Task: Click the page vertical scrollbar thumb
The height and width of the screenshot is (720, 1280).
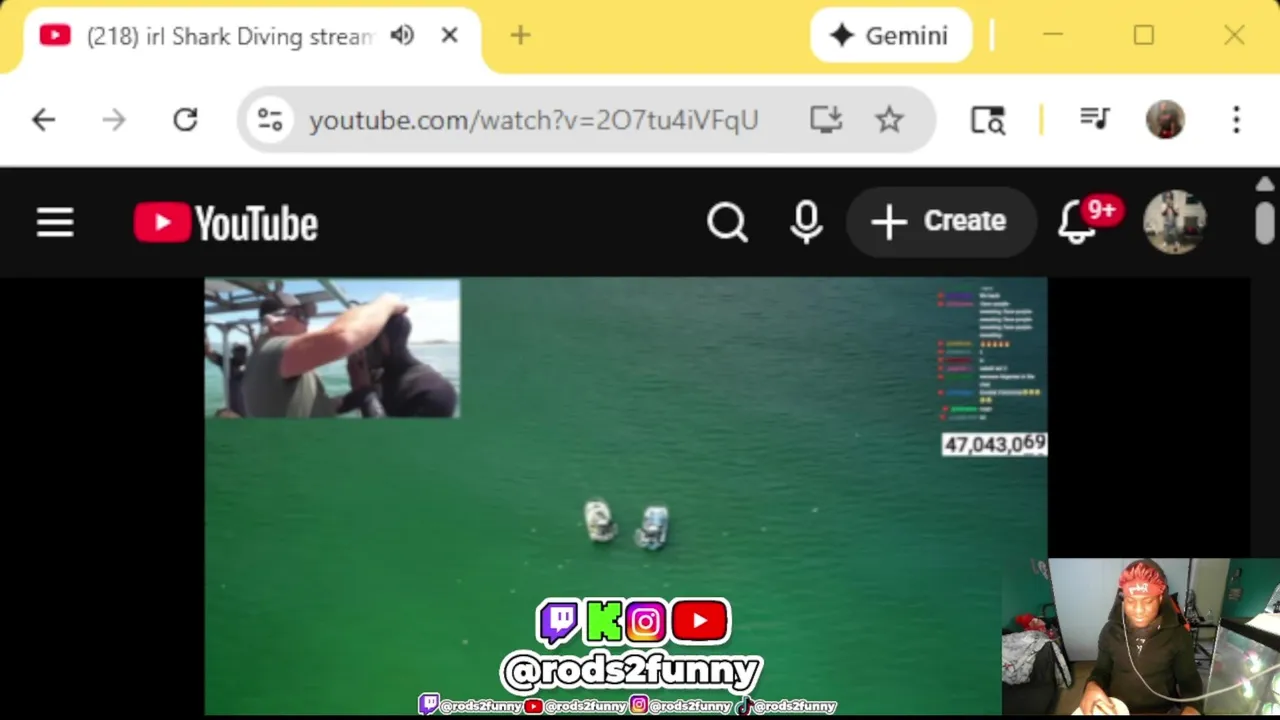Action: pos(1265,221)
